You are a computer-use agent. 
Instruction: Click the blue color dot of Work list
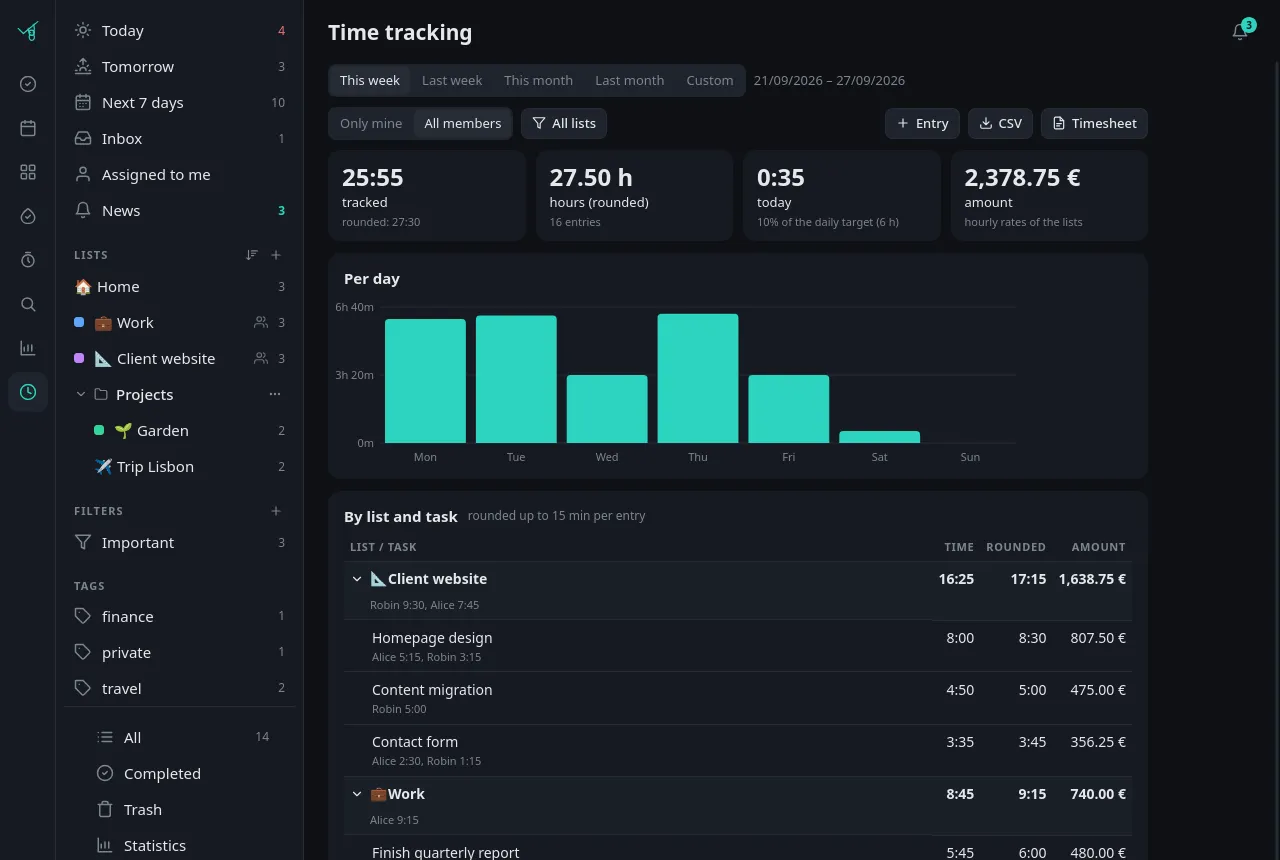pyautogui.click(x=79, y=323)
